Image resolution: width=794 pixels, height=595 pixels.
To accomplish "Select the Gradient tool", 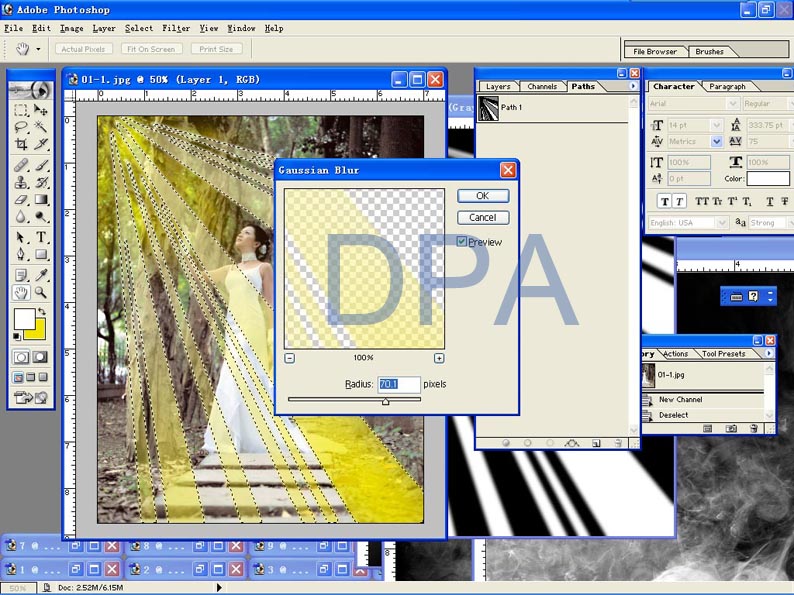I will click(41, 200).
